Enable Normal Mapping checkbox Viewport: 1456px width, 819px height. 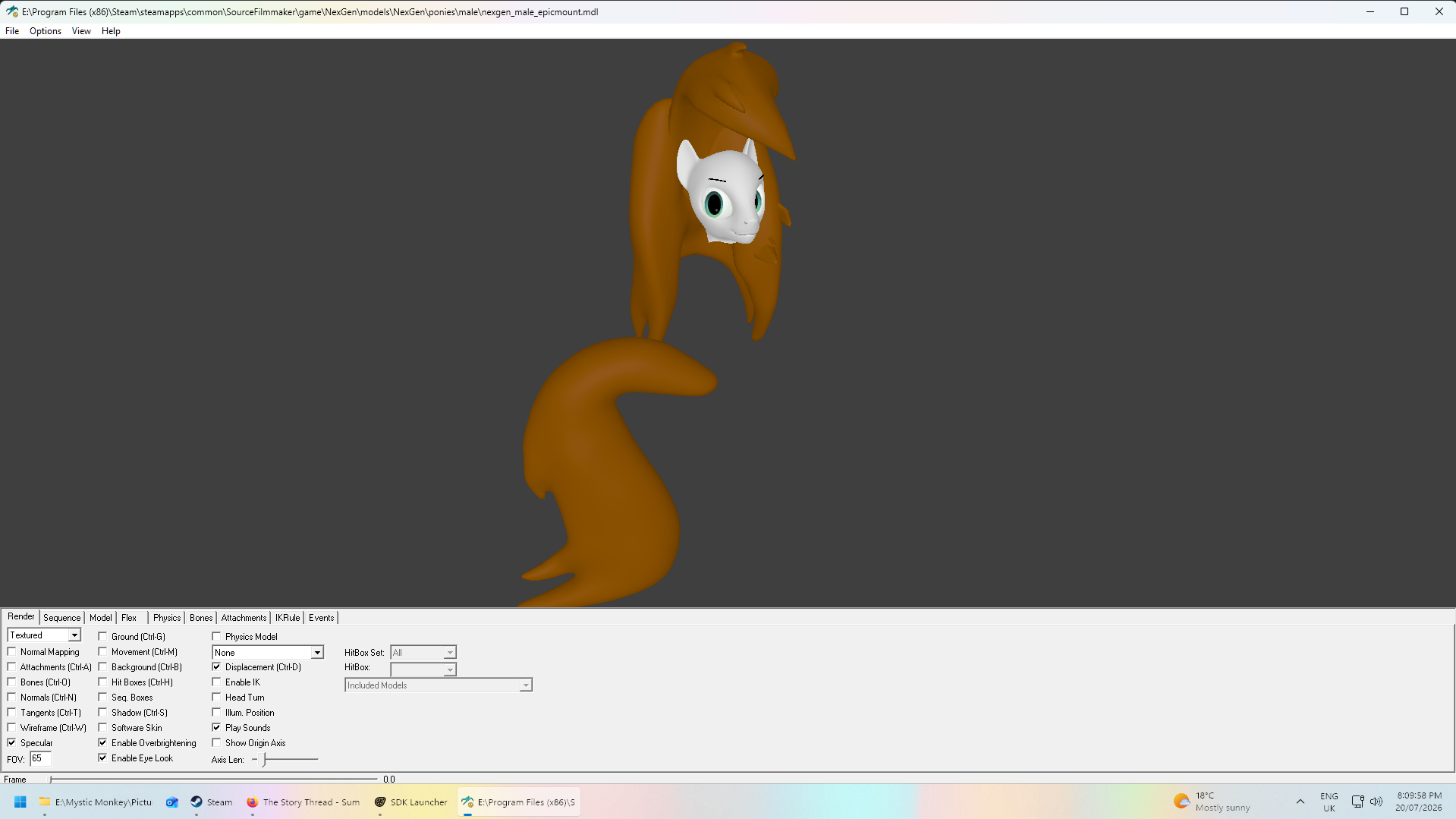coord(12,652)
